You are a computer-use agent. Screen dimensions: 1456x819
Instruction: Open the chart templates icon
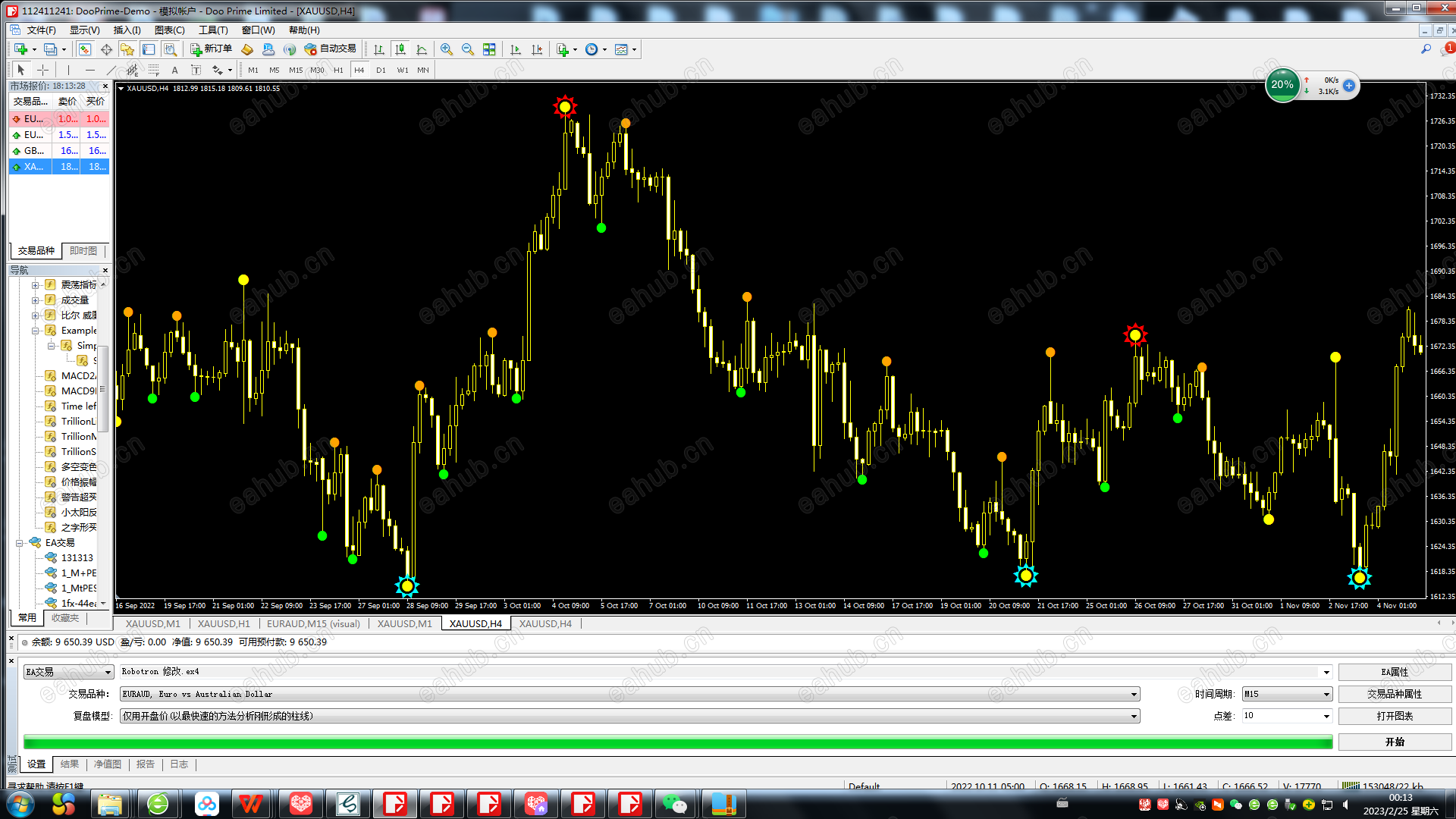click(x=621, y=49)
